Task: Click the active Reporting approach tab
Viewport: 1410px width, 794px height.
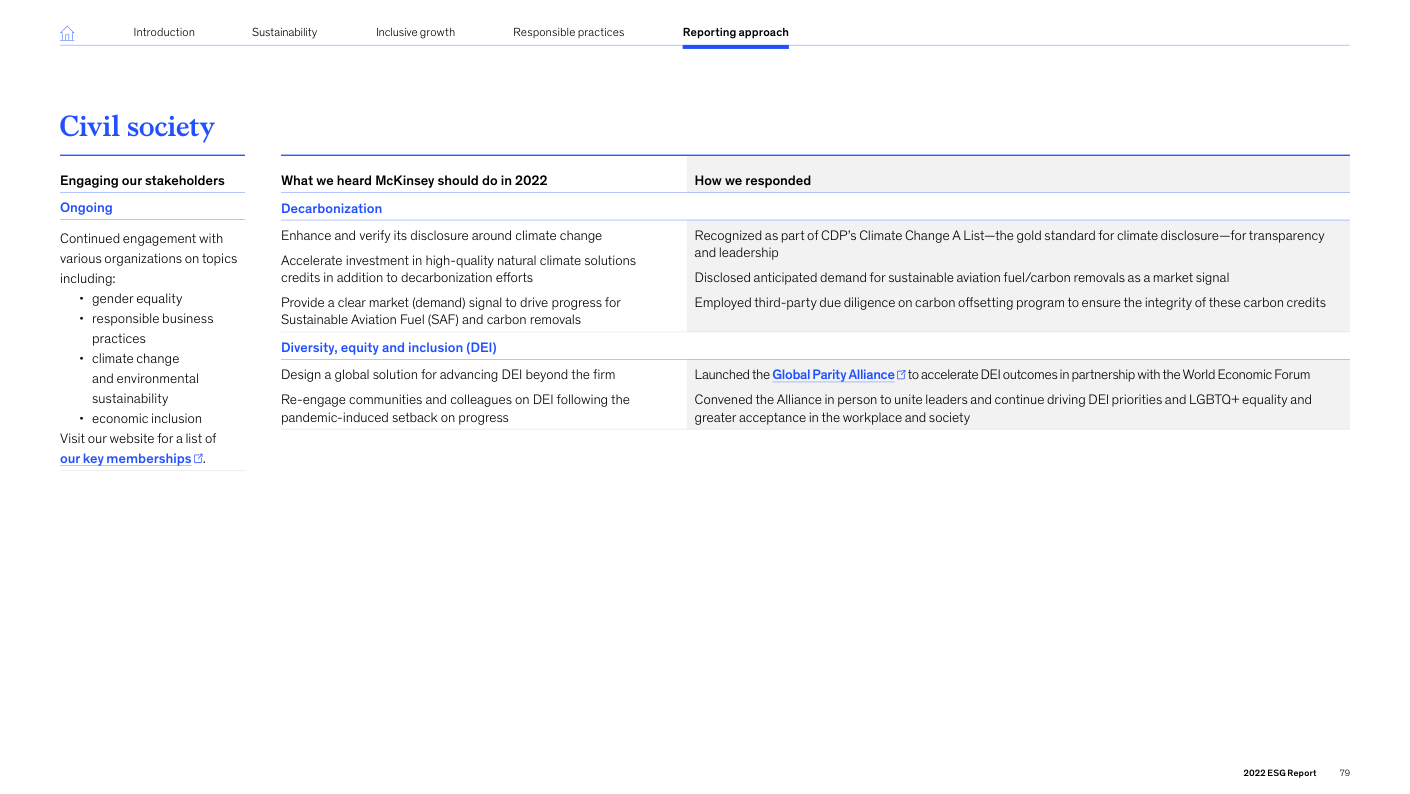Action: [x=735, y=32]
